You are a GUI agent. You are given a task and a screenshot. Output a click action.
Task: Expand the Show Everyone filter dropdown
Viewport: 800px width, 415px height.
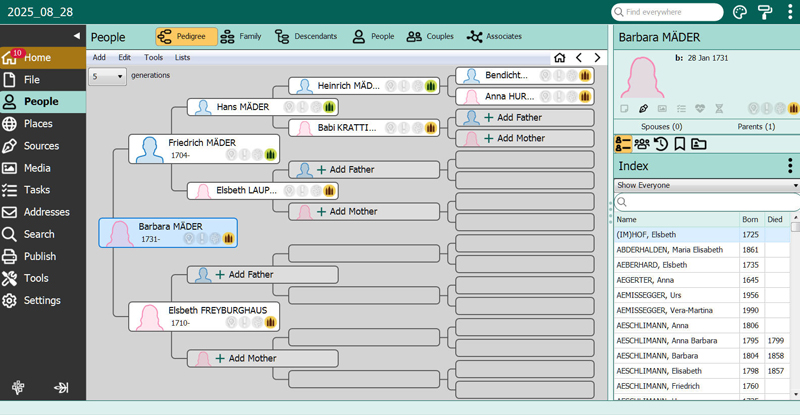point(707,185)
